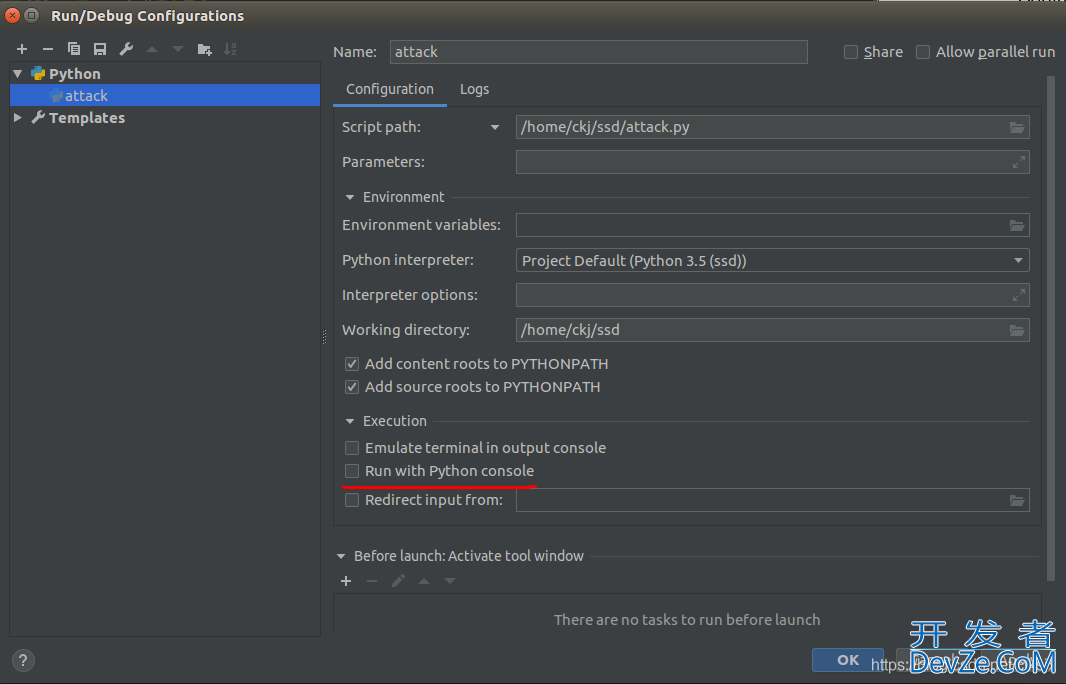
Task: Create new folder for configurations
Action: [204, 49]
